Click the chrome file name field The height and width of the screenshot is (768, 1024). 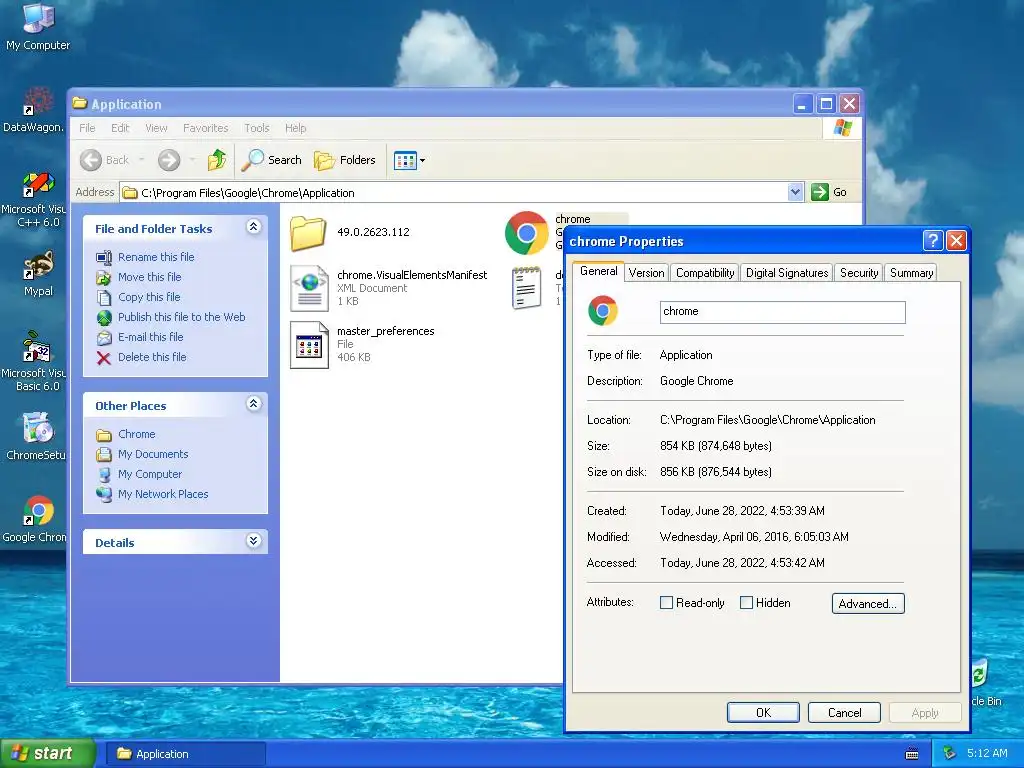782,312
